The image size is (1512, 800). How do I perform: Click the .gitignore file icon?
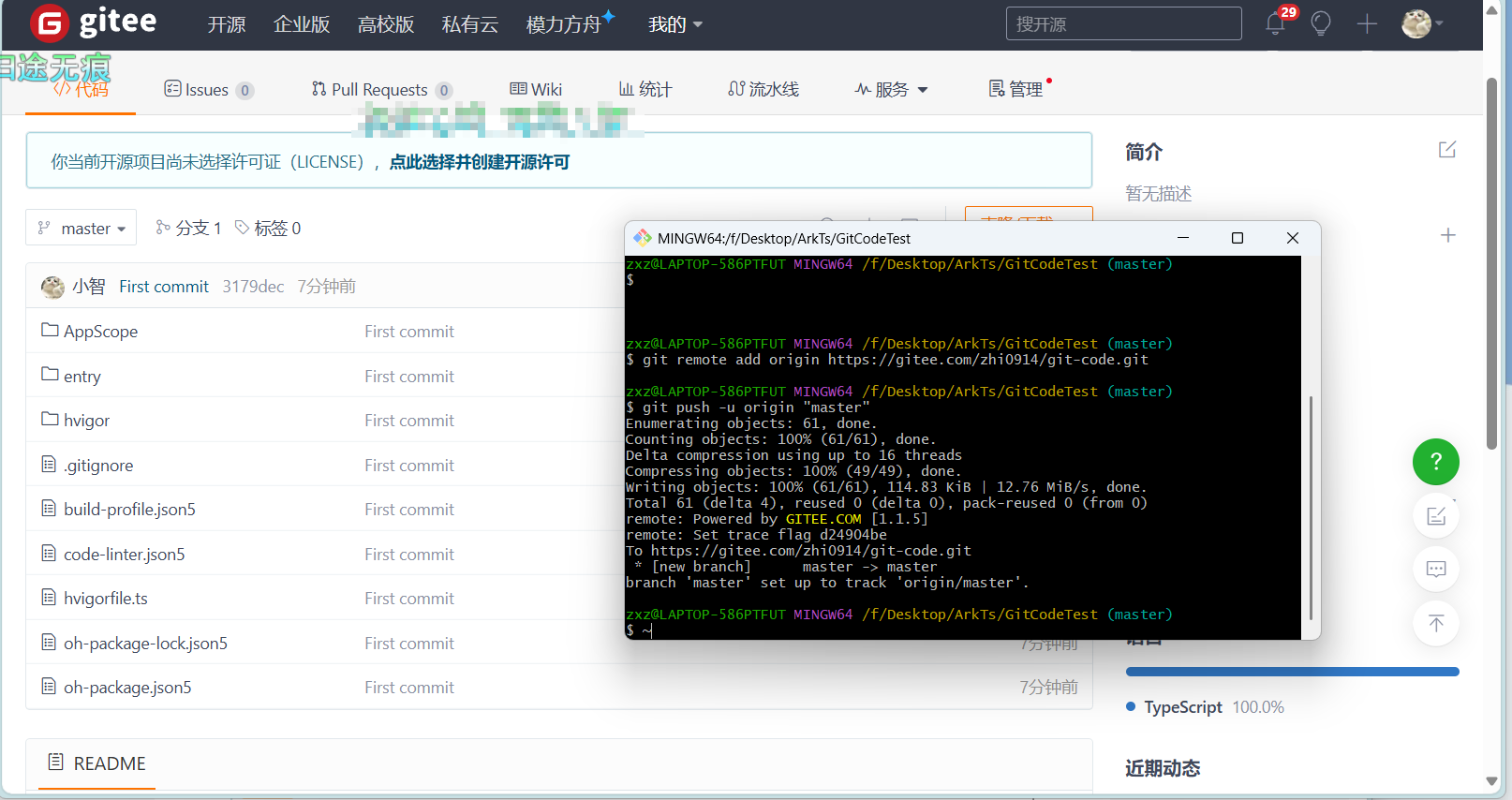[49, 464]
